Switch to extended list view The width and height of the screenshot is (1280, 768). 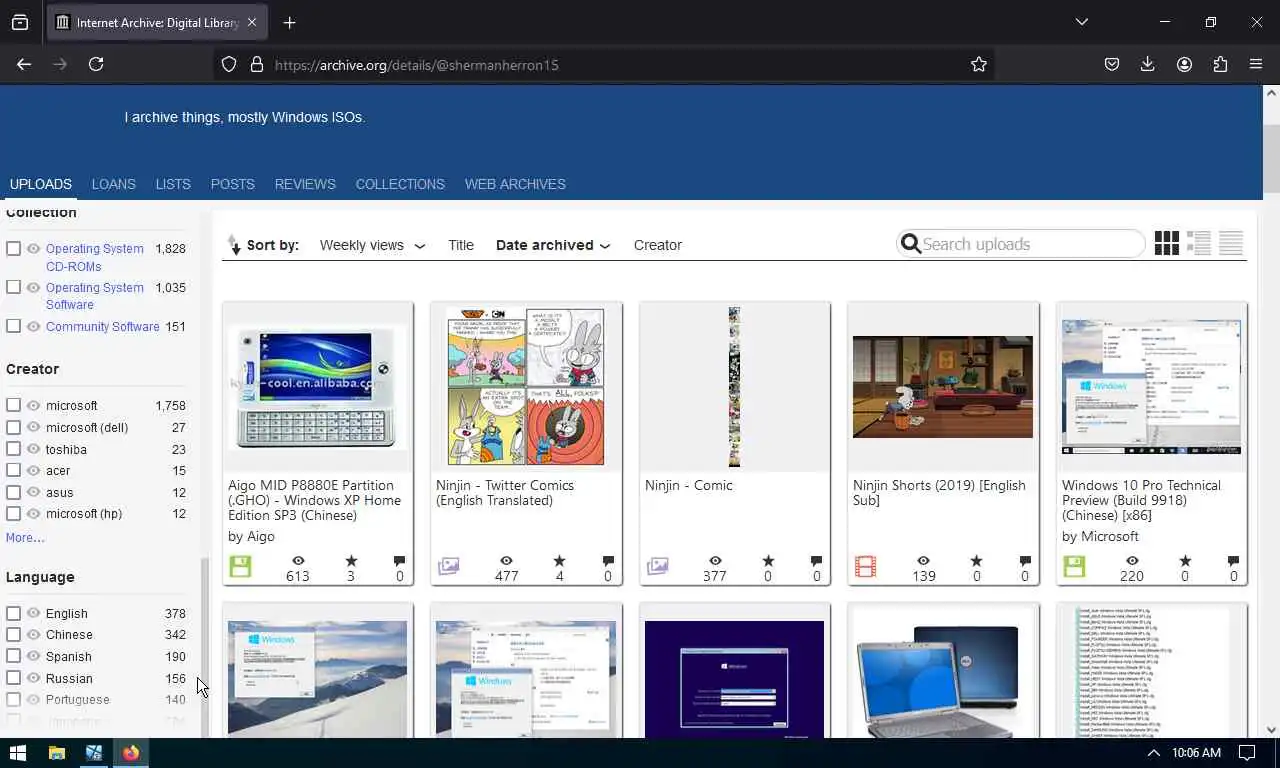point(1199,243)
